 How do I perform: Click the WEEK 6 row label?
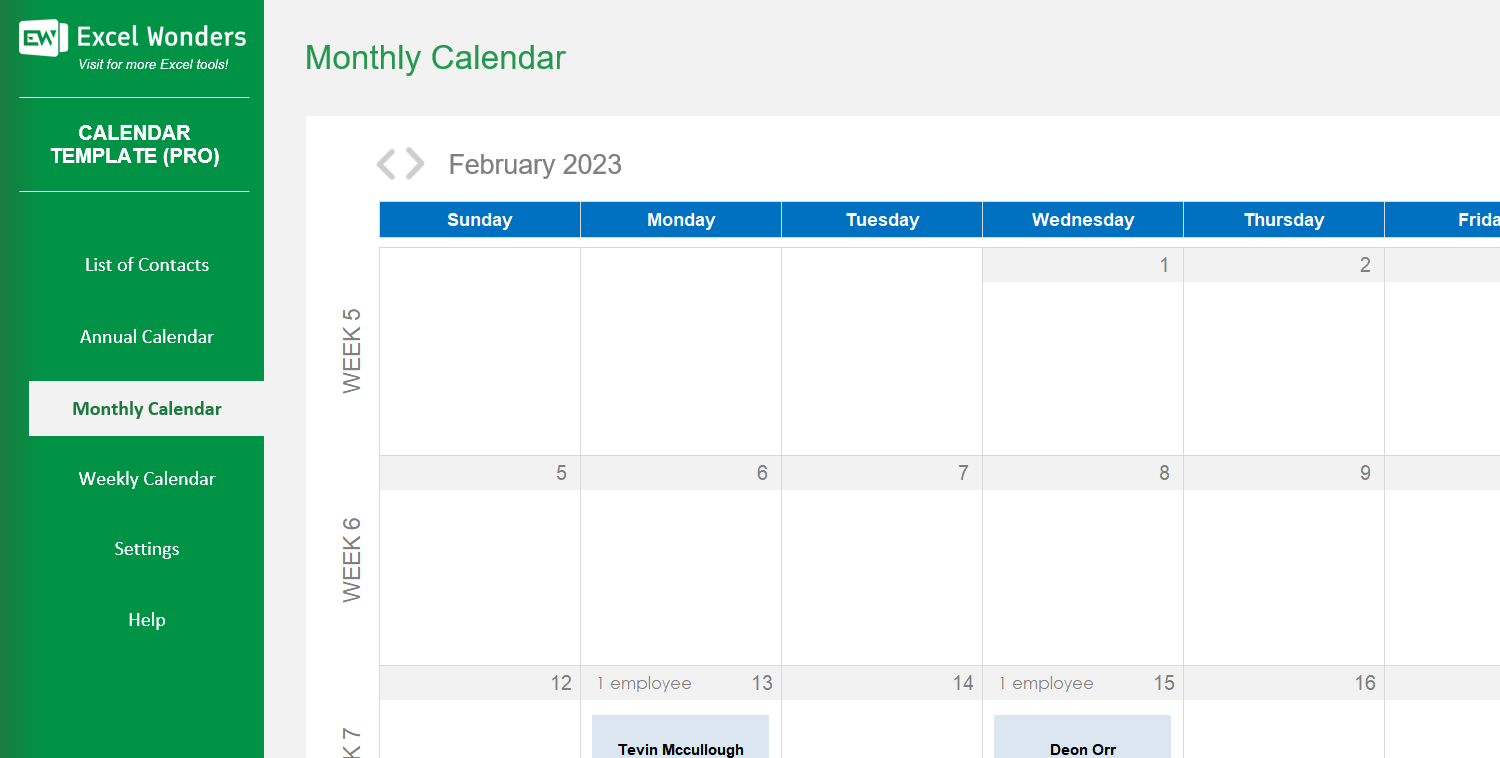point(352,560)
